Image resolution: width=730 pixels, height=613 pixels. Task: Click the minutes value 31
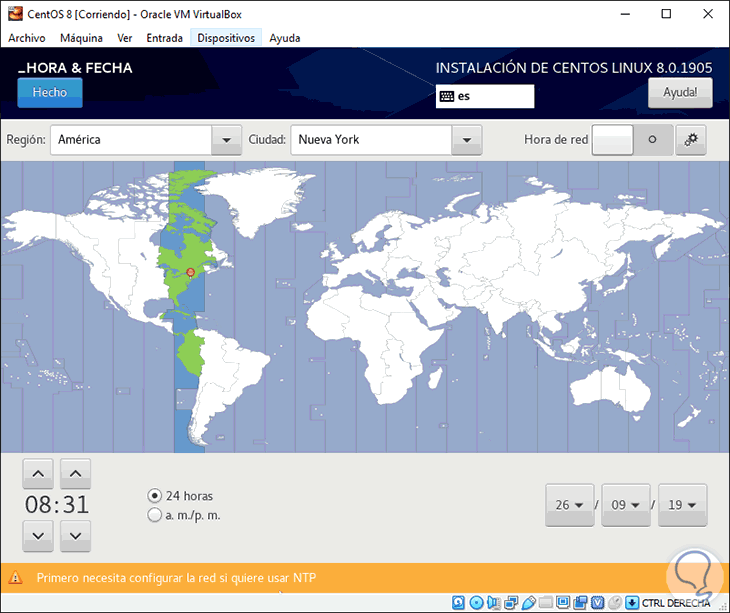point(76,505)
